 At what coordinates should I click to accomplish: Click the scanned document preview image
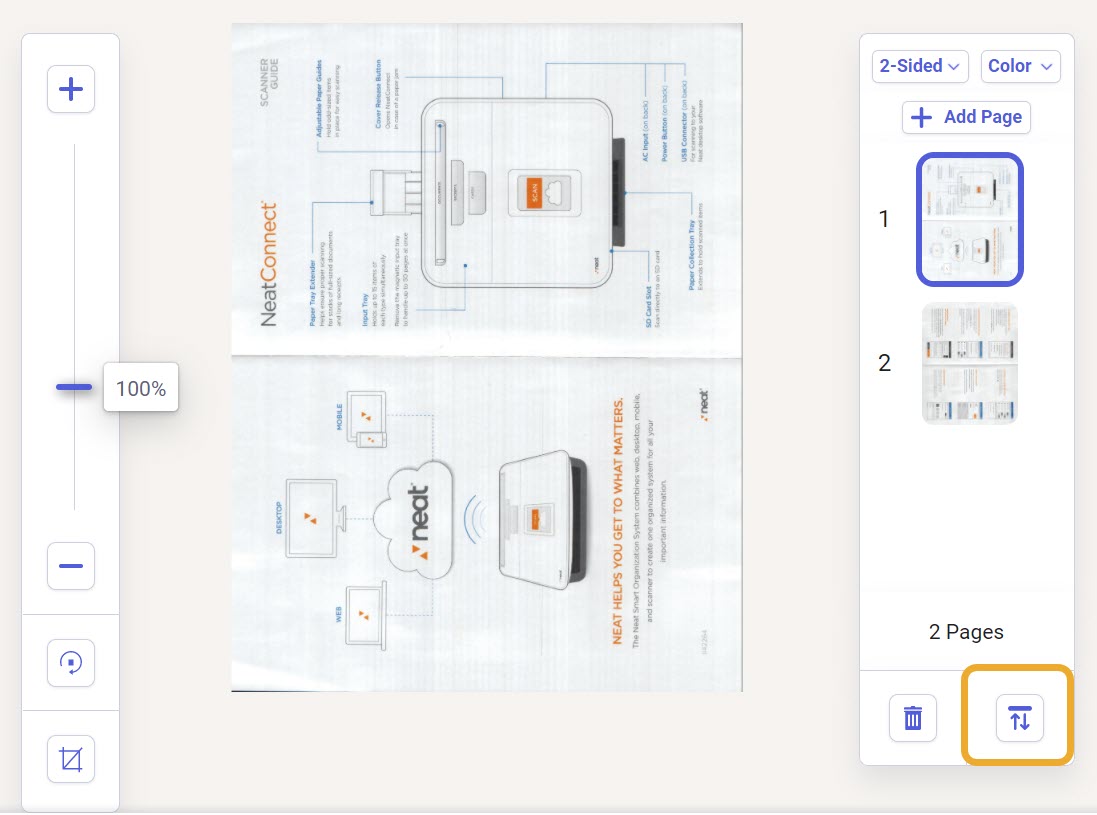[487, 357]
